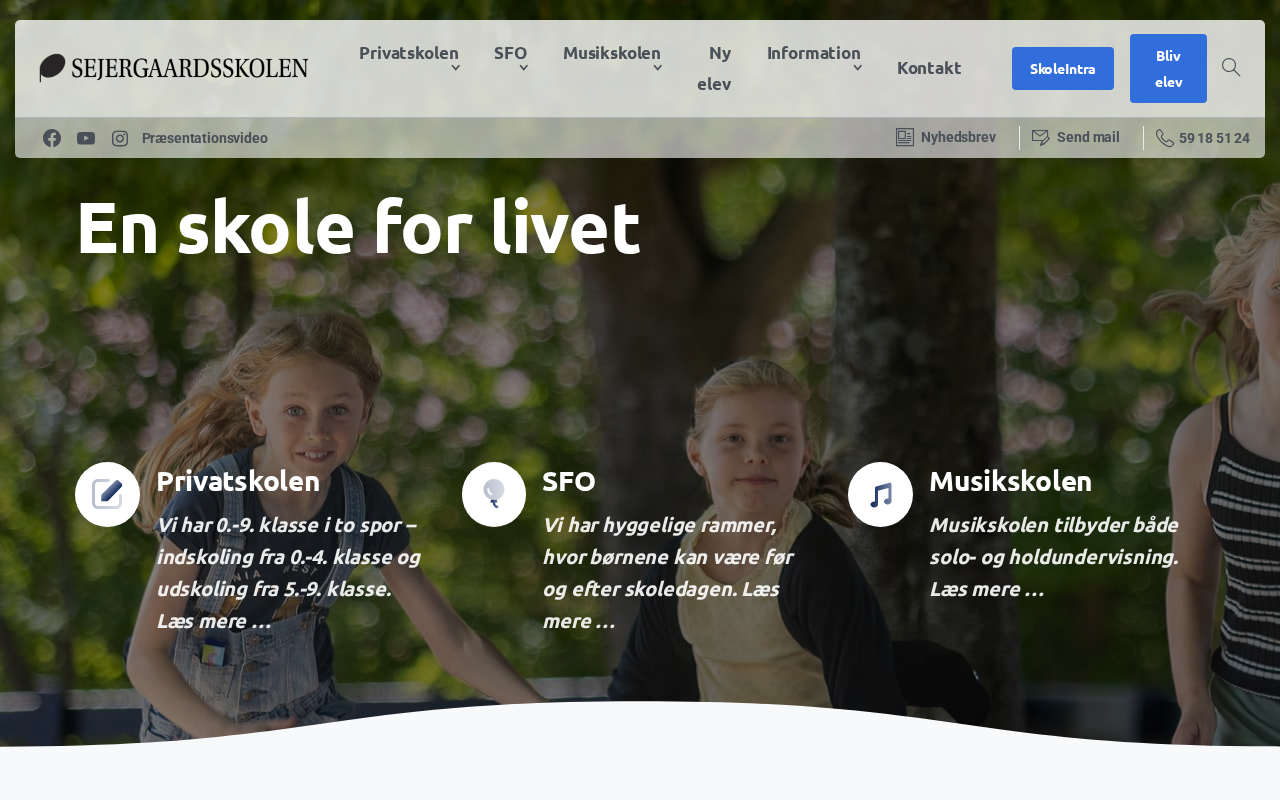Image resolution: width=1280 pixels, height=800 pixels.
Task: Click the SFO balloon circle icon
Action: [x=494, y=494]
